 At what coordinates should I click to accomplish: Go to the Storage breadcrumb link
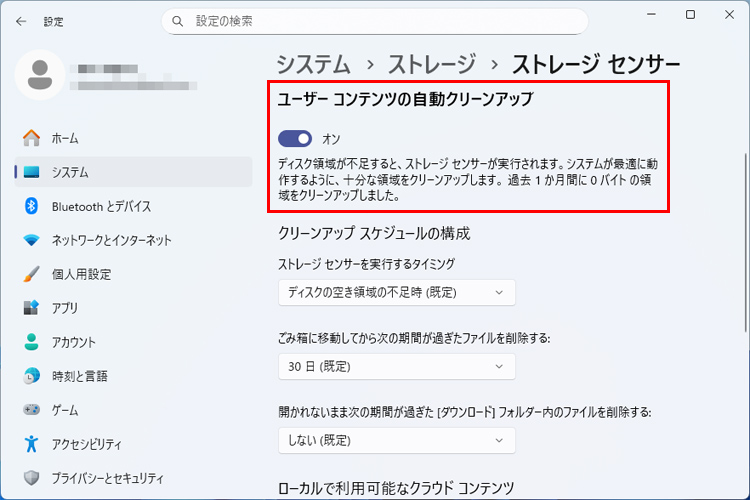click(x=432, y=64)
